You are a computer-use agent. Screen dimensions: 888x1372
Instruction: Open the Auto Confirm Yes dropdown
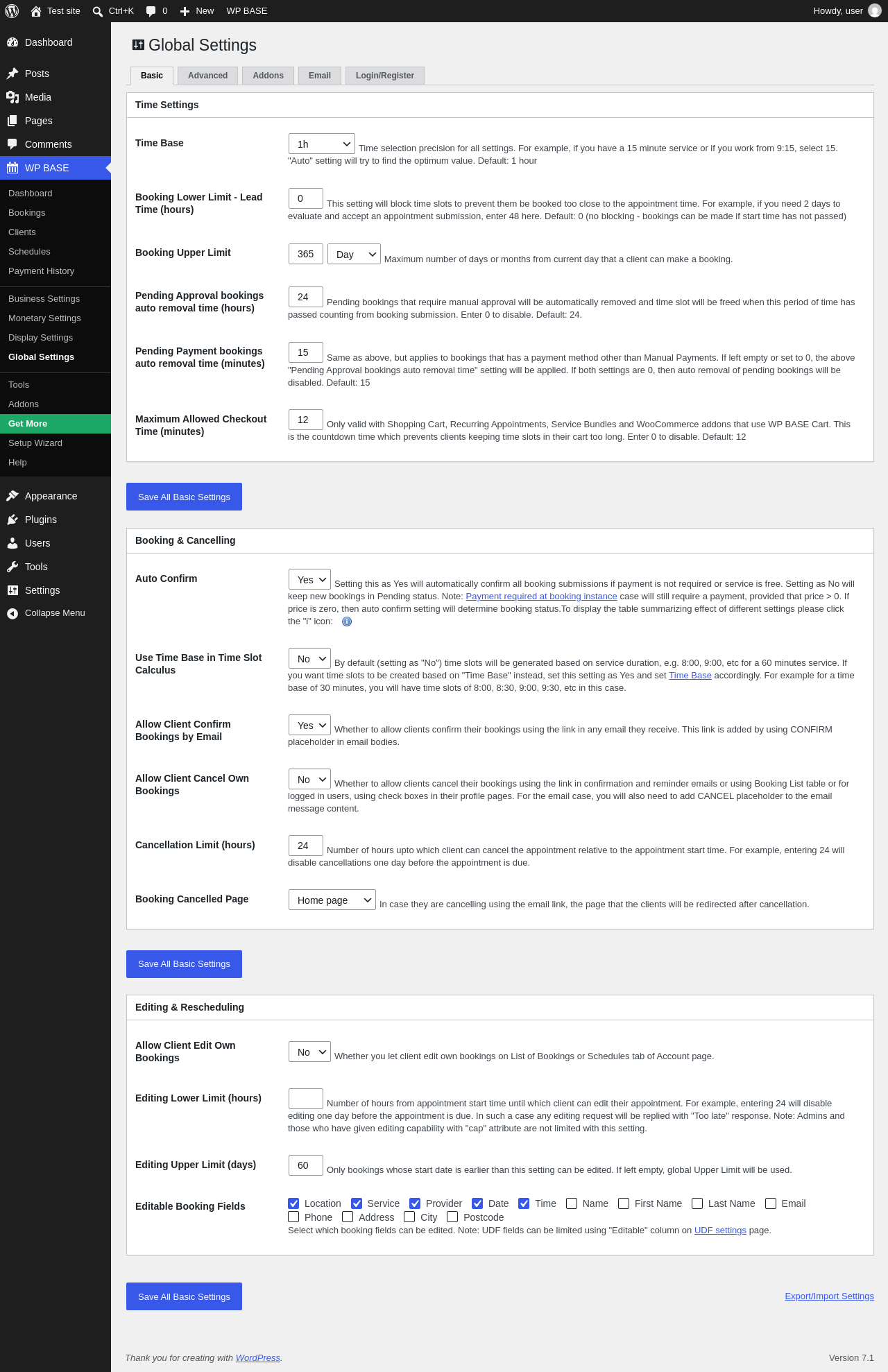(x=309, y=579)
